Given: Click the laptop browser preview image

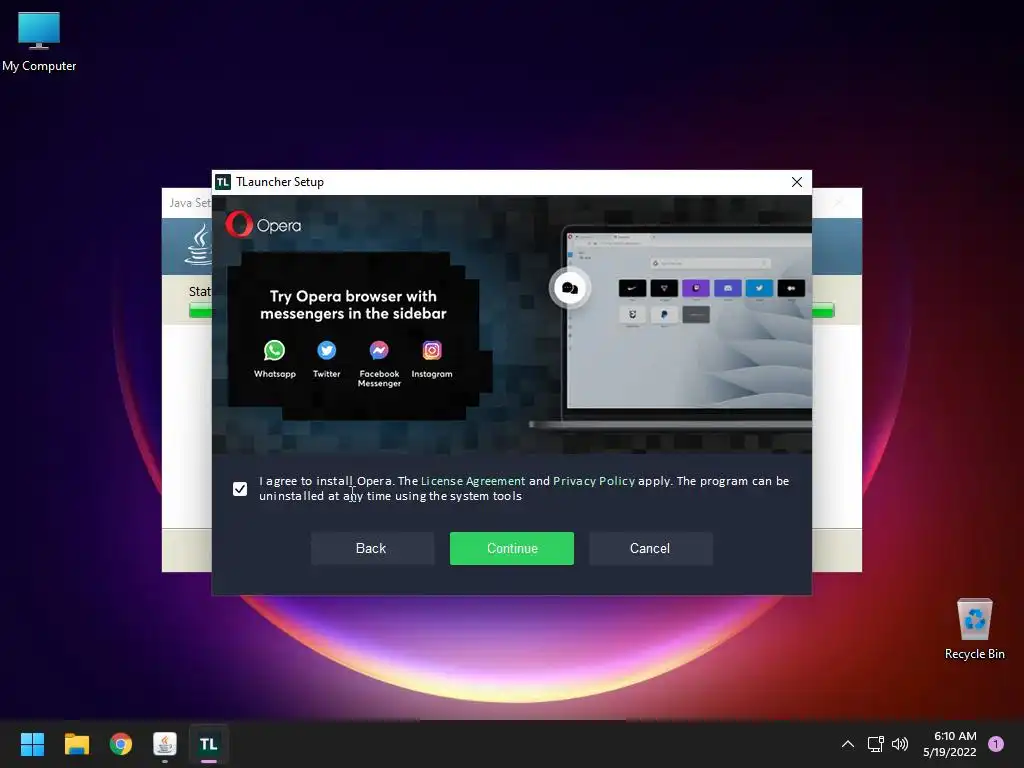Looking at the screenshot, I should pyautogui.click(x=673, y=328).
